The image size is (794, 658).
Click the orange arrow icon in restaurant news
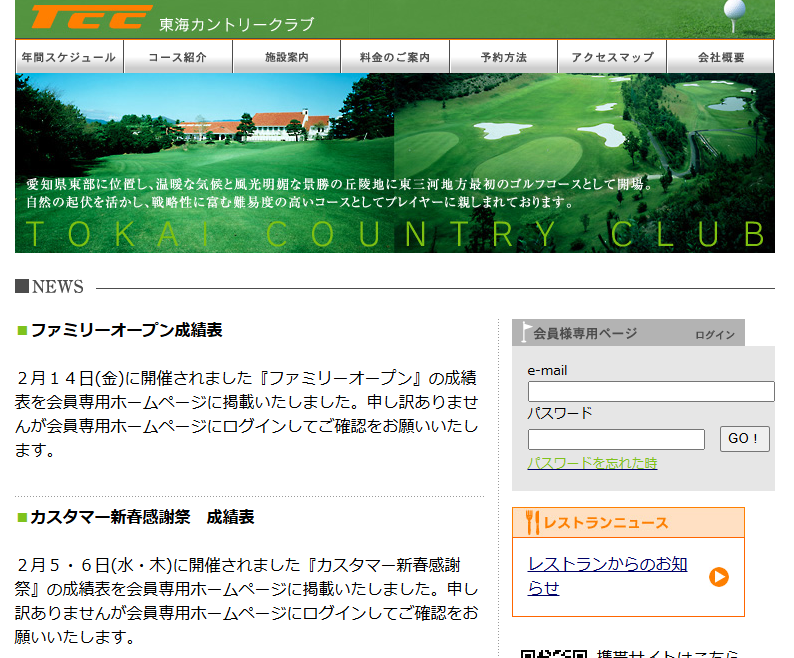point(719,577)
